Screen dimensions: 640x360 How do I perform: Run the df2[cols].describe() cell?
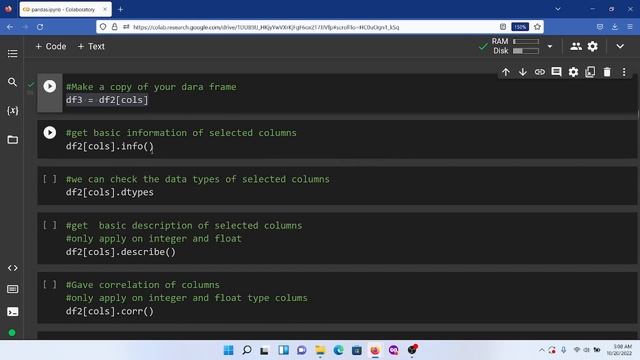coord(50,225)
